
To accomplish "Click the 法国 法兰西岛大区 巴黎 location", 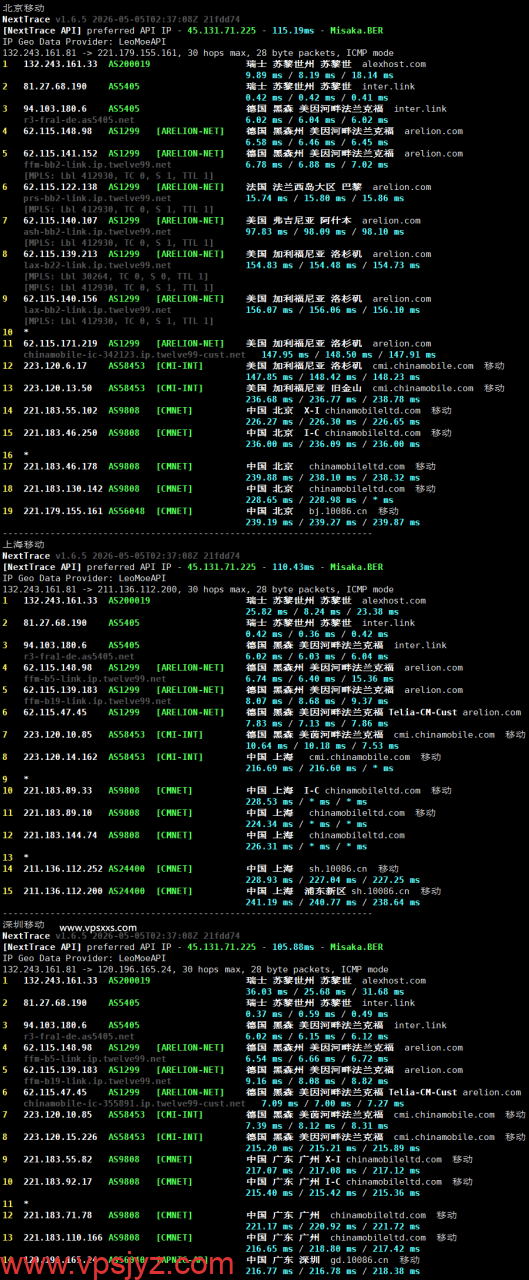I will pos(304,187).
